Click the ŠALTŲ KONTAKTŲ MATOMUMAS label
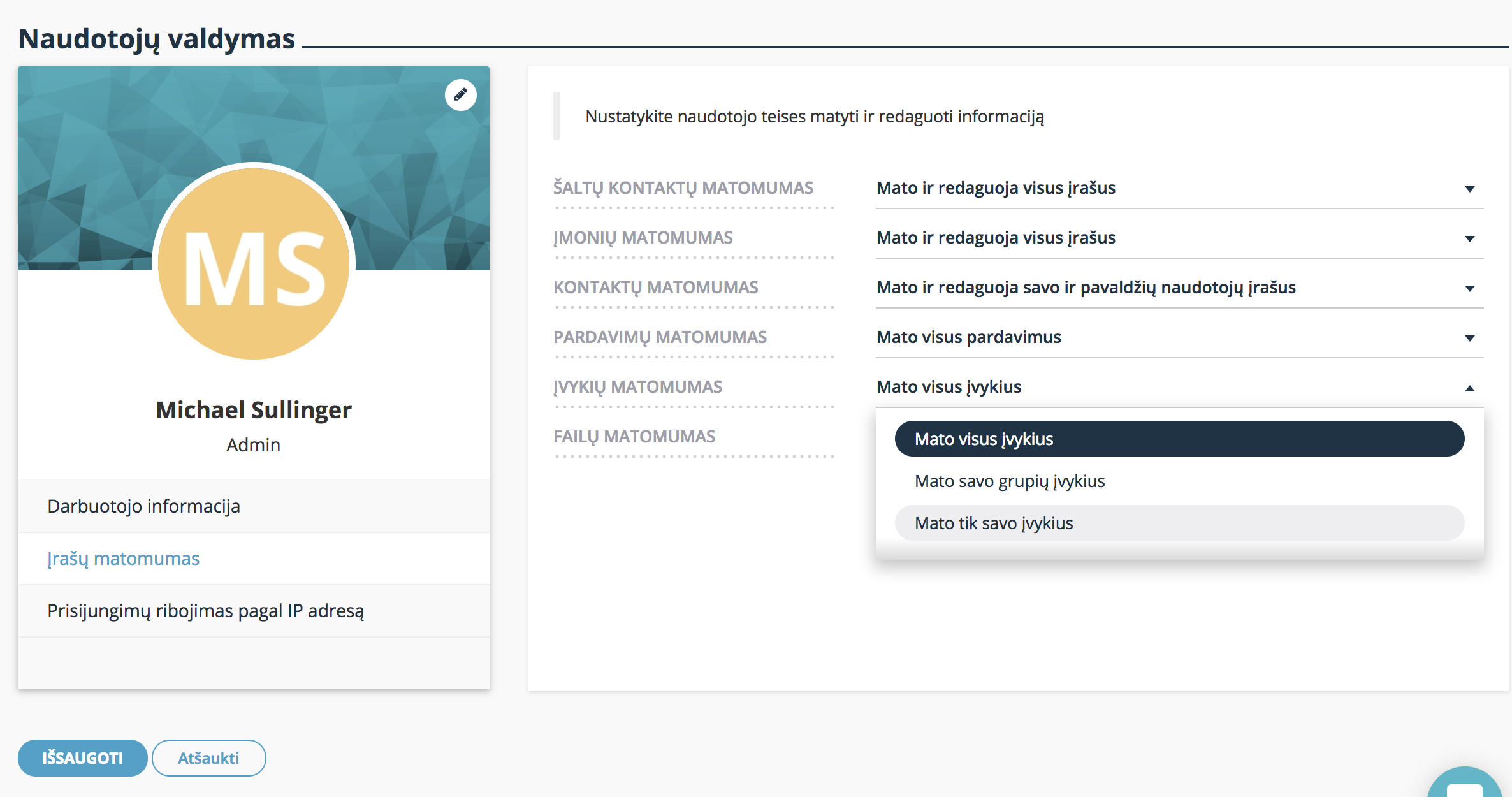 [x=683, y=188]
